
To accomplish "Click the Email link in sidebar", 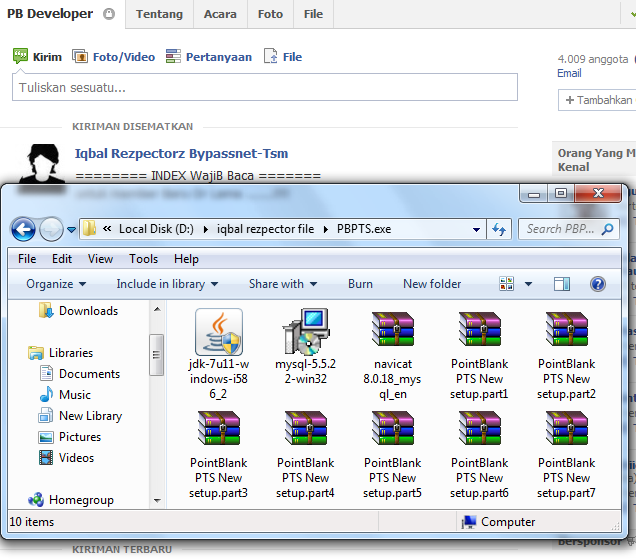I will pos(569,73).
